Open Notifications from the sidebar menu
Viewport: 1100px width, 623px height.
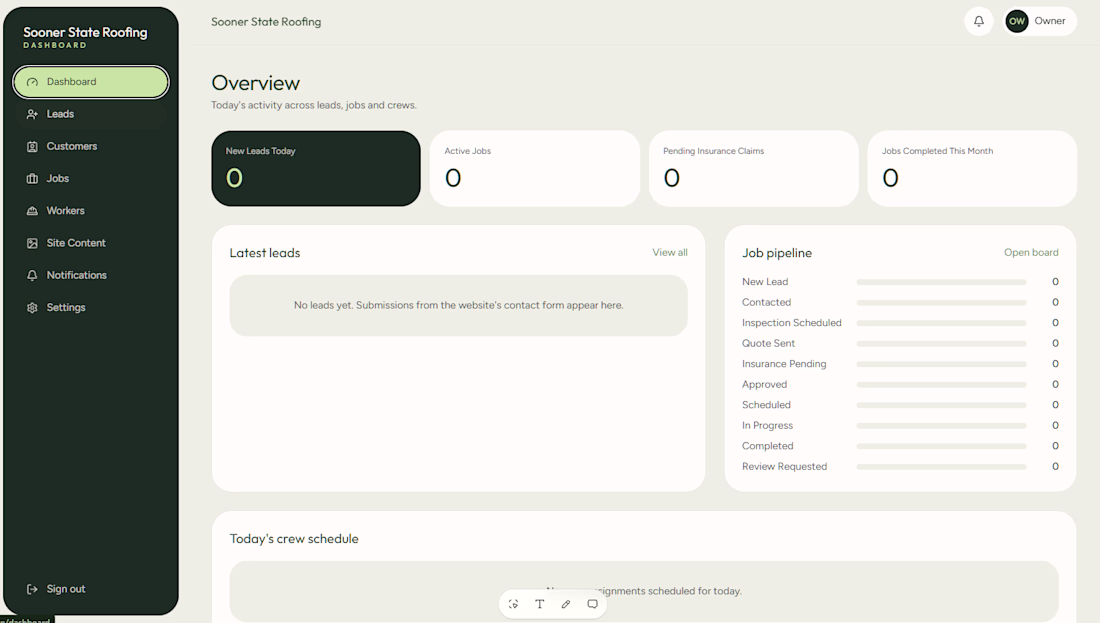[x=91, y=275]
